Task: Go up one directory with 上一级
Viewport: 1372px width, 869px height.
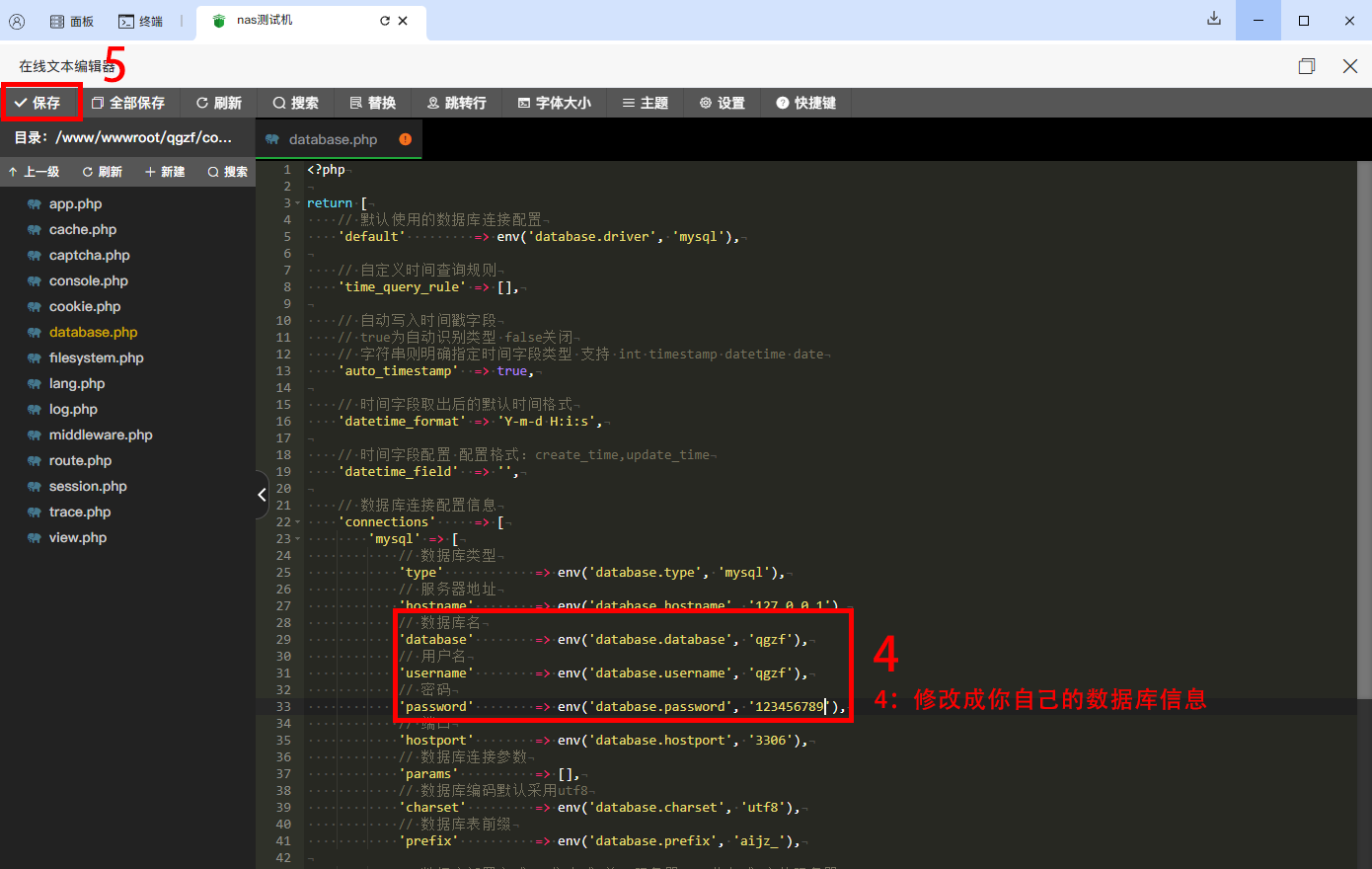Action: (34, 172)
